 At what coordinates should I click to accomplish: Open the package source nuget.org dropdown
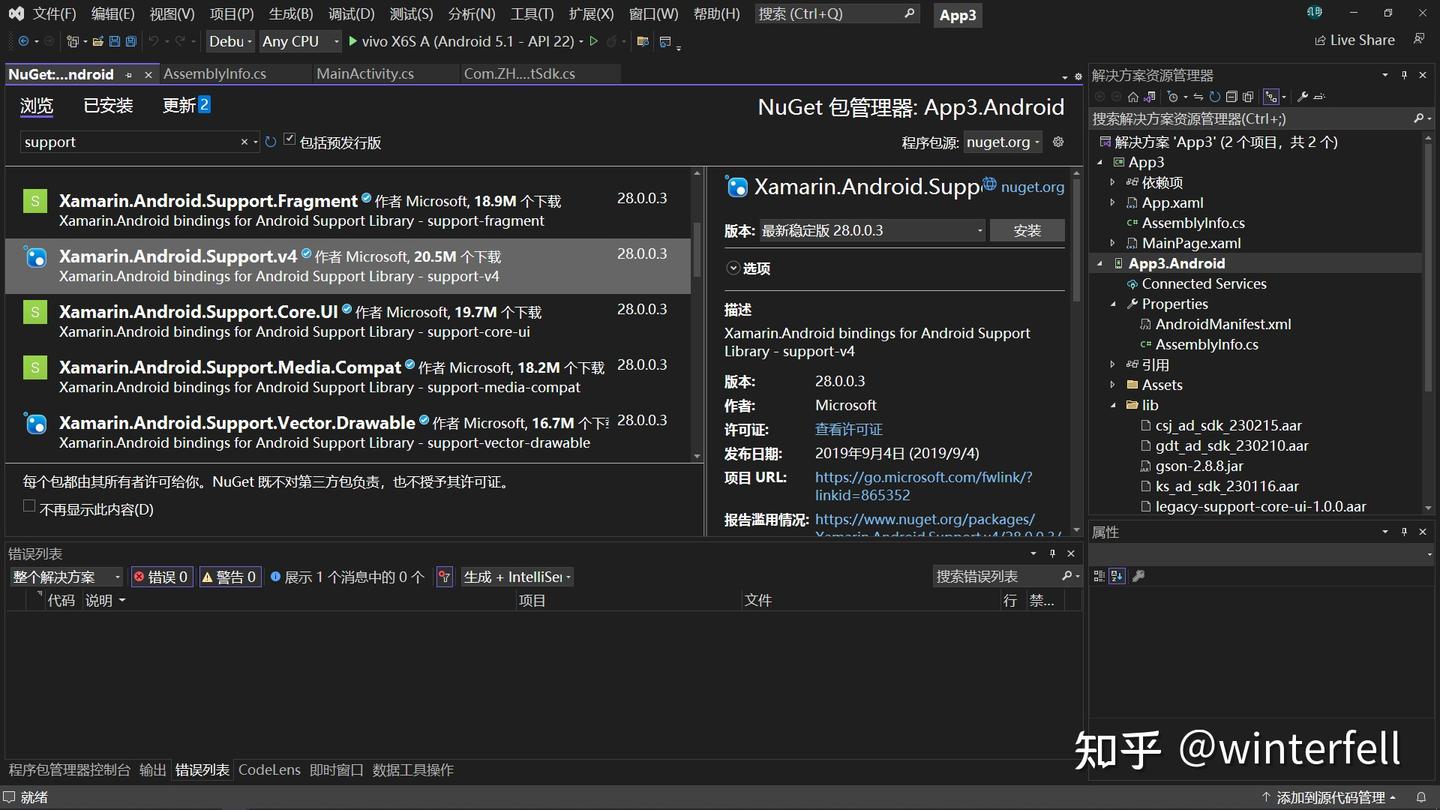pyautogui.click(x=1003, y=142)
